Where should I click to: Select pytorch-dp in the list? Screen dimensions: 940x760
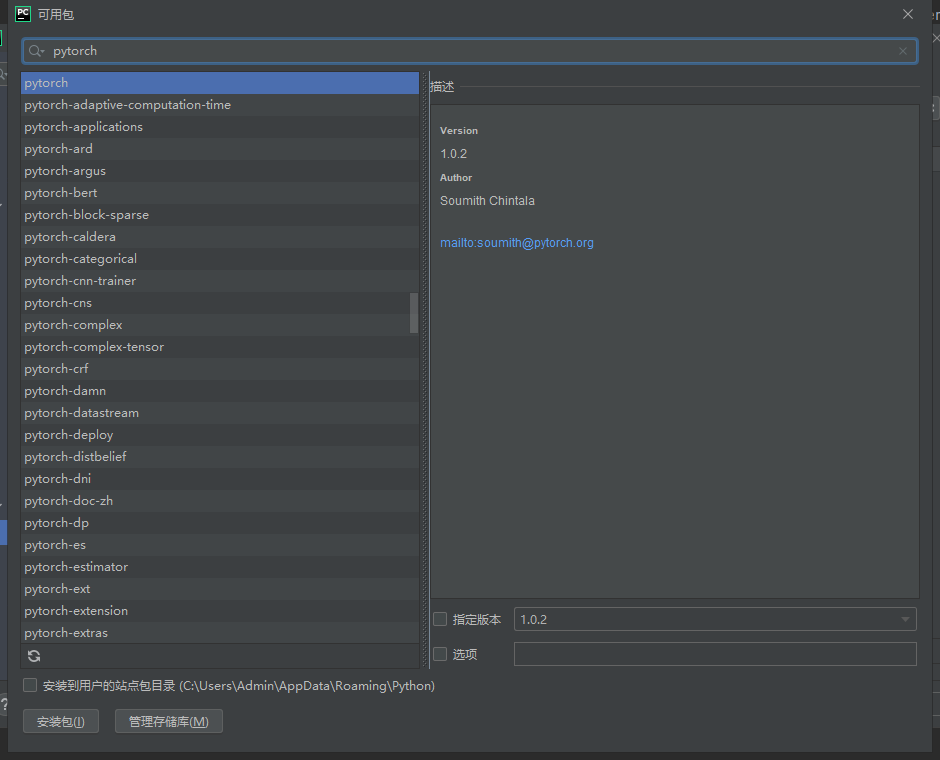[x=219, y=523]
